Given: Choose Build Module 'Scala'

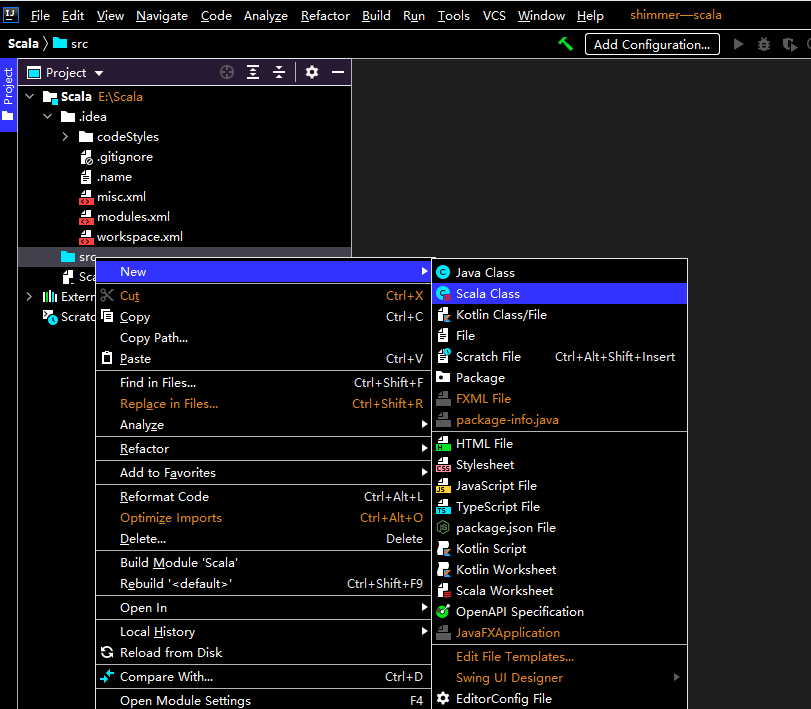Looking at the screenshot, I should pyautogui.click(x=263, y=563).
